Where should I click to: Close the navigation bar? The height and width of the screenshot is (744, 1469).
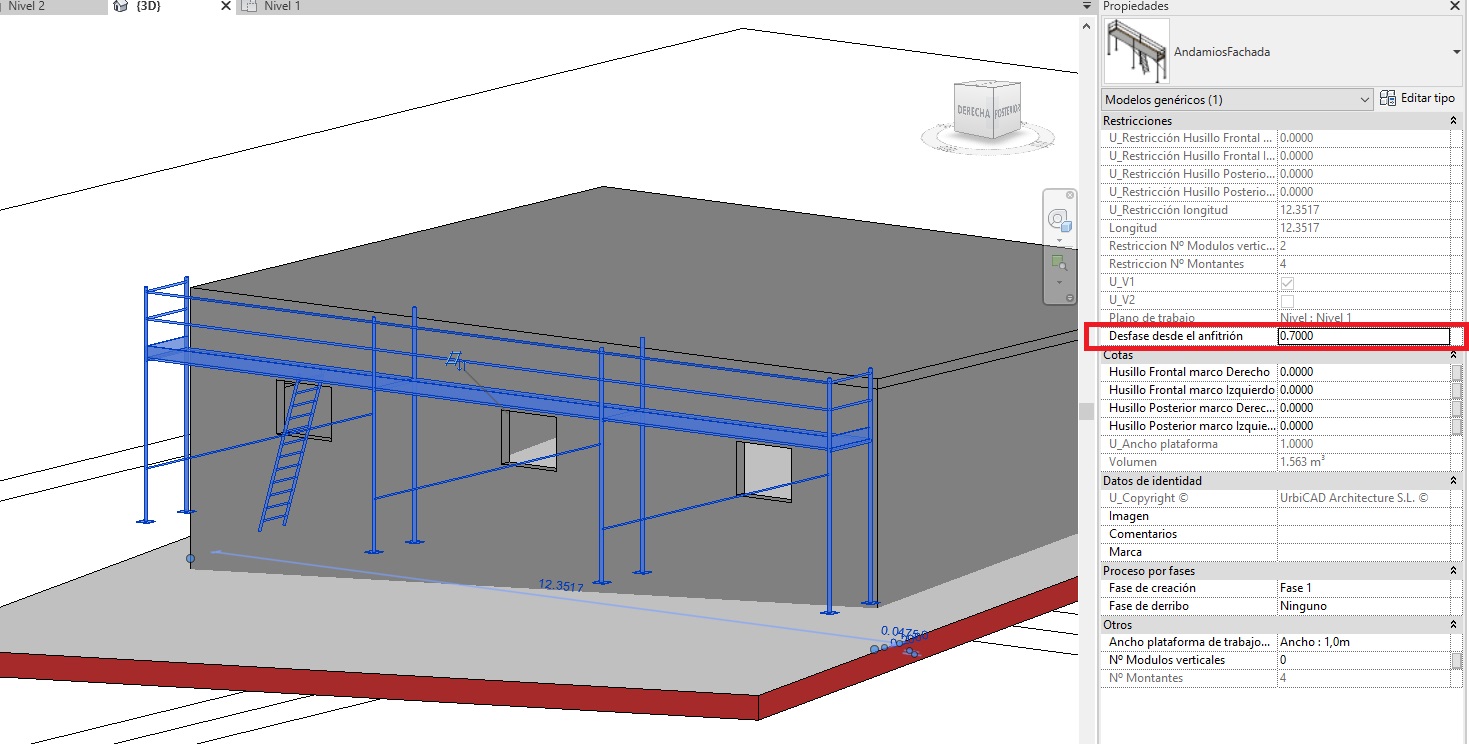coord(1069,194)
